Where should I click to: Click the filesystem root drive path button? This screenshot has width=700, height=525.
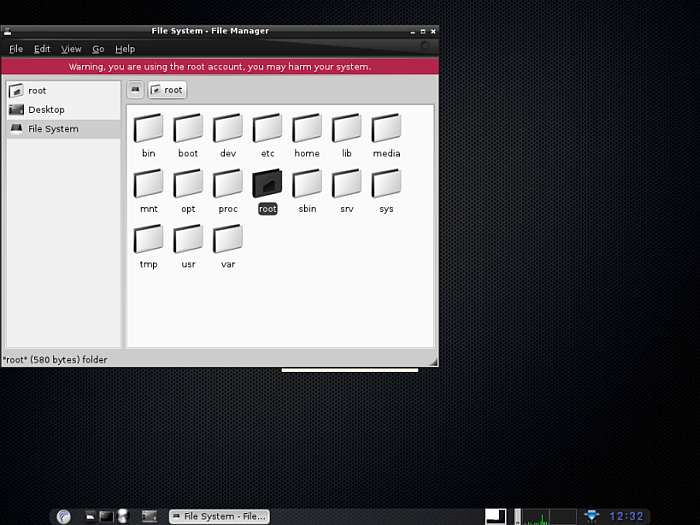tap(134, 90)
